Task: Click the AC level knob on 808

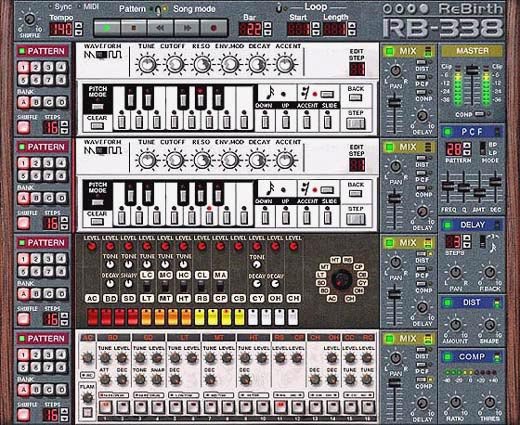Action: (92, 247)
